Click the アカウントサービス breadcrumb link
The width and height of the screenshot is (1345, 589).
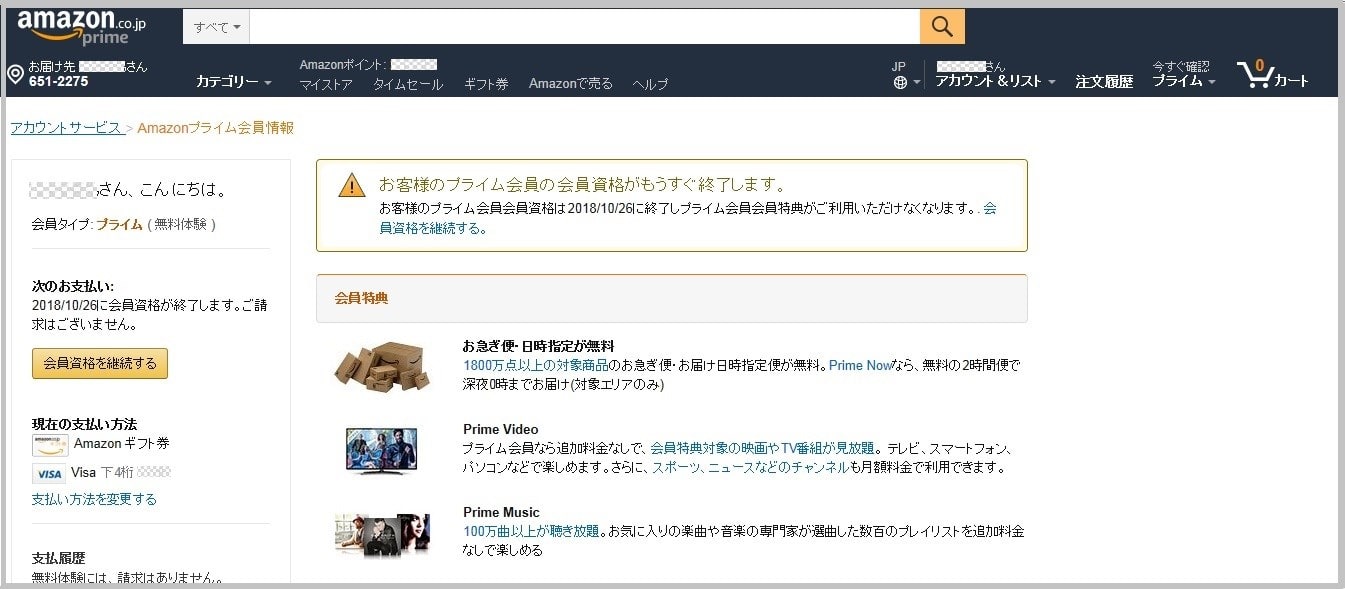pos(66,128)
